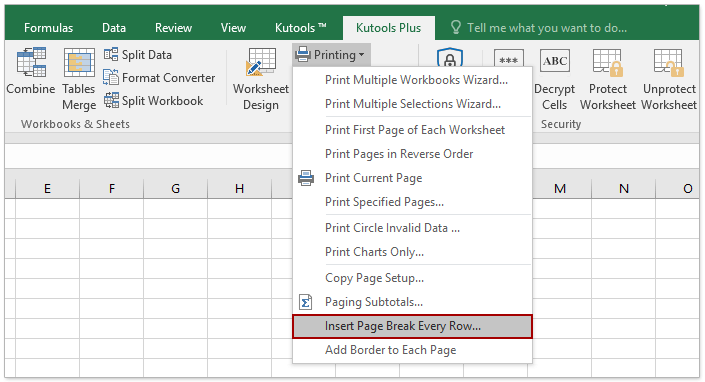705x382 pixels.
Task: Click the printer icon beside Print Current Page
Action: (306, 178)
